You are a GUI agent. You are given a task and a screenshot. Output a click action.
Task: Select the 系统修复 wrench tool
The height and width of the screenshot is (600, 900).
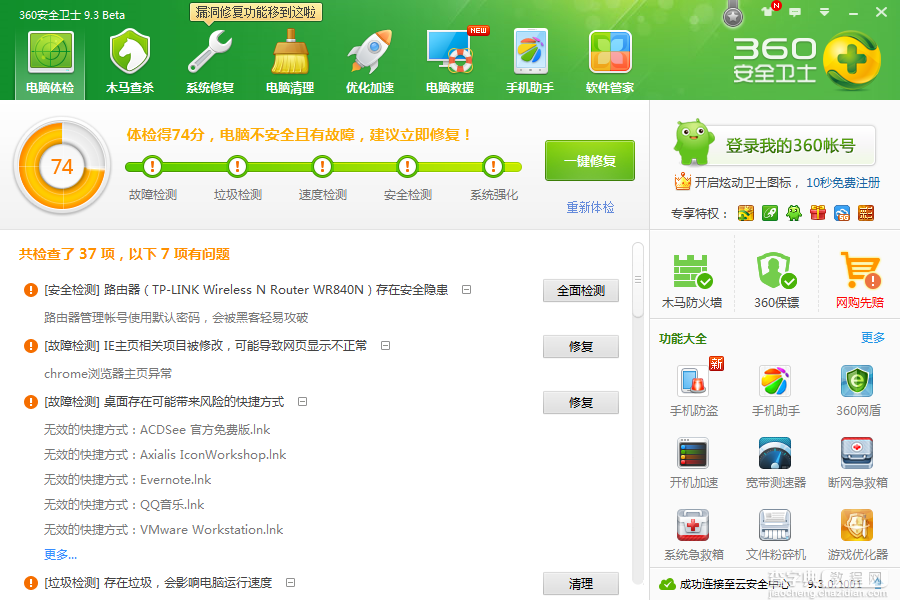210,61
